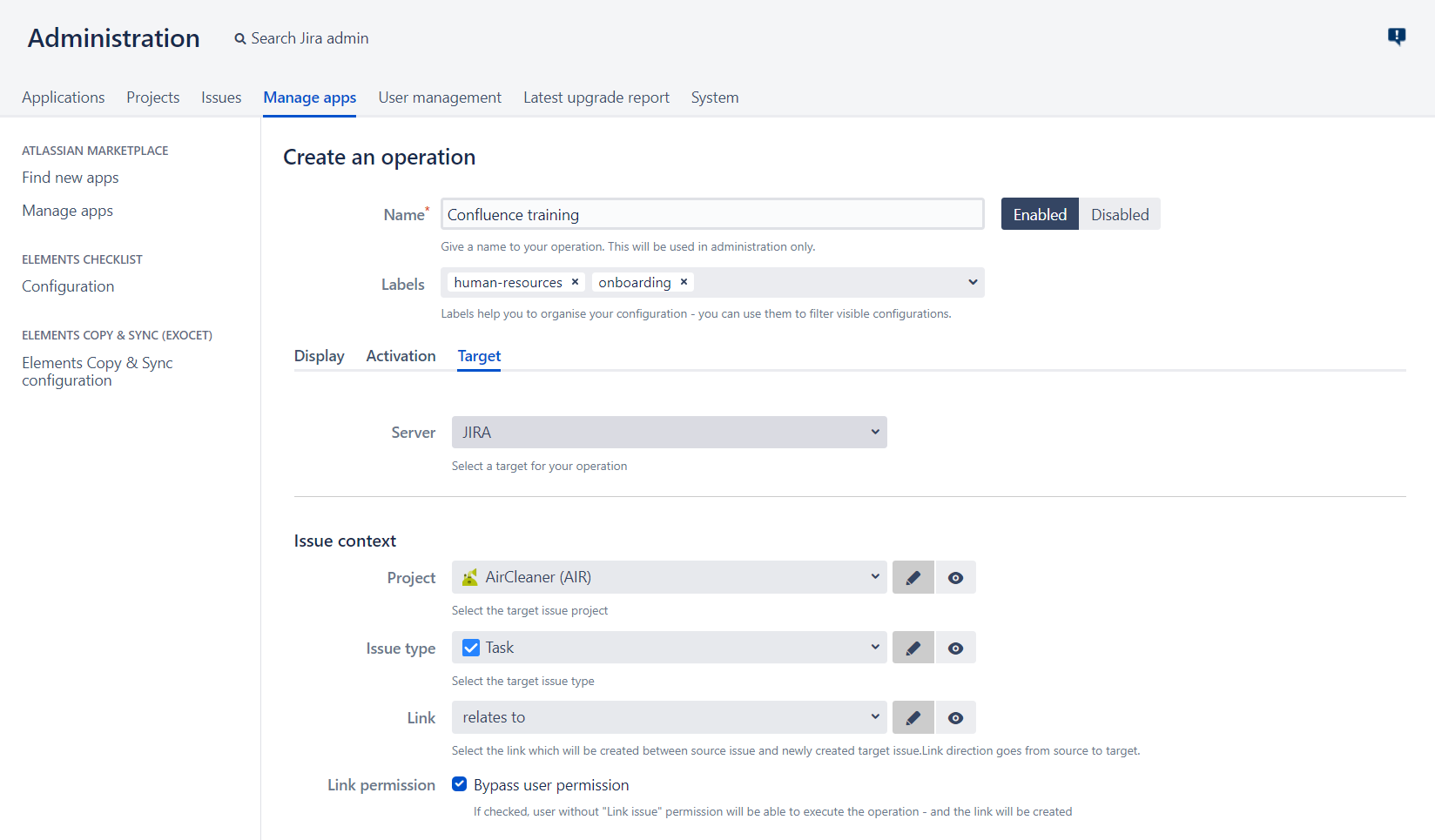Image resolution: width=1435 pixels, height=840 pixels.
Task: Open the User management menu
Action: coord(440,97)
